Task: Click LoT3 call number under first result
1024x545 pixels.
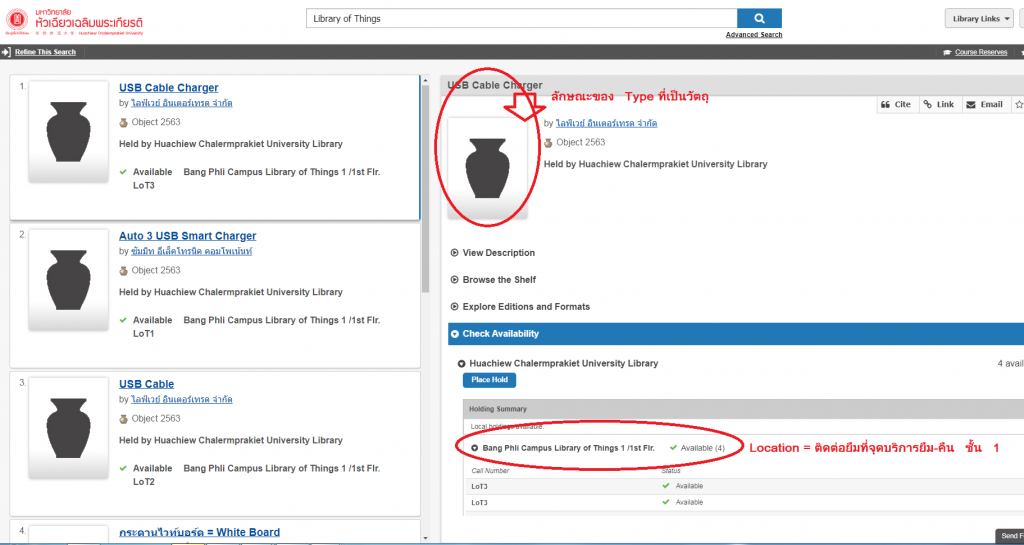Action: click(x=143, y=185)
